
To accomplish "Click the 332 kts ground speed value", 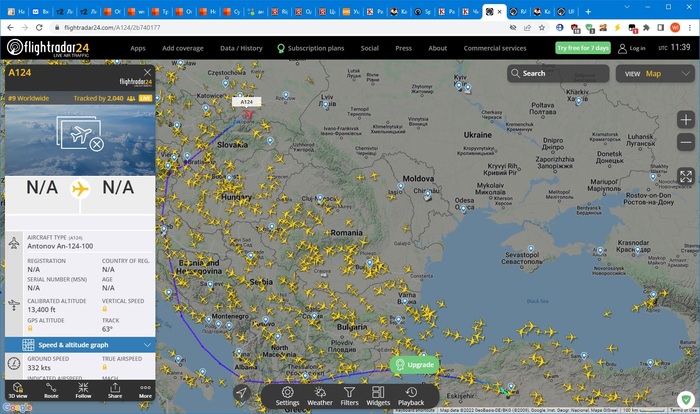I will tap(39, 368).
